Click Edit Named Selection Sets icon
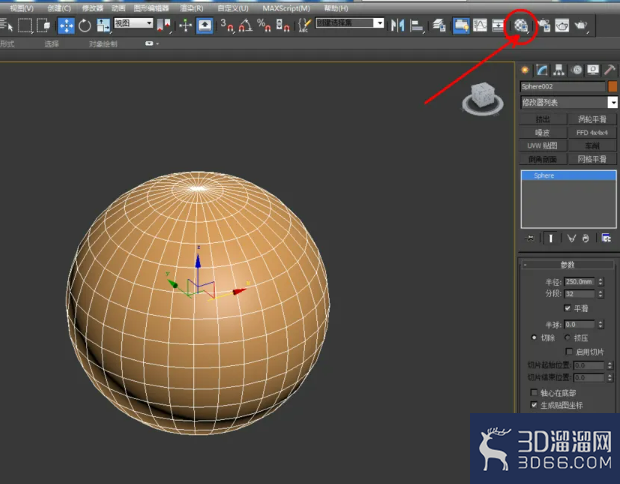The image size is (620, 484). pyautogui.click(x=304, y=26)
